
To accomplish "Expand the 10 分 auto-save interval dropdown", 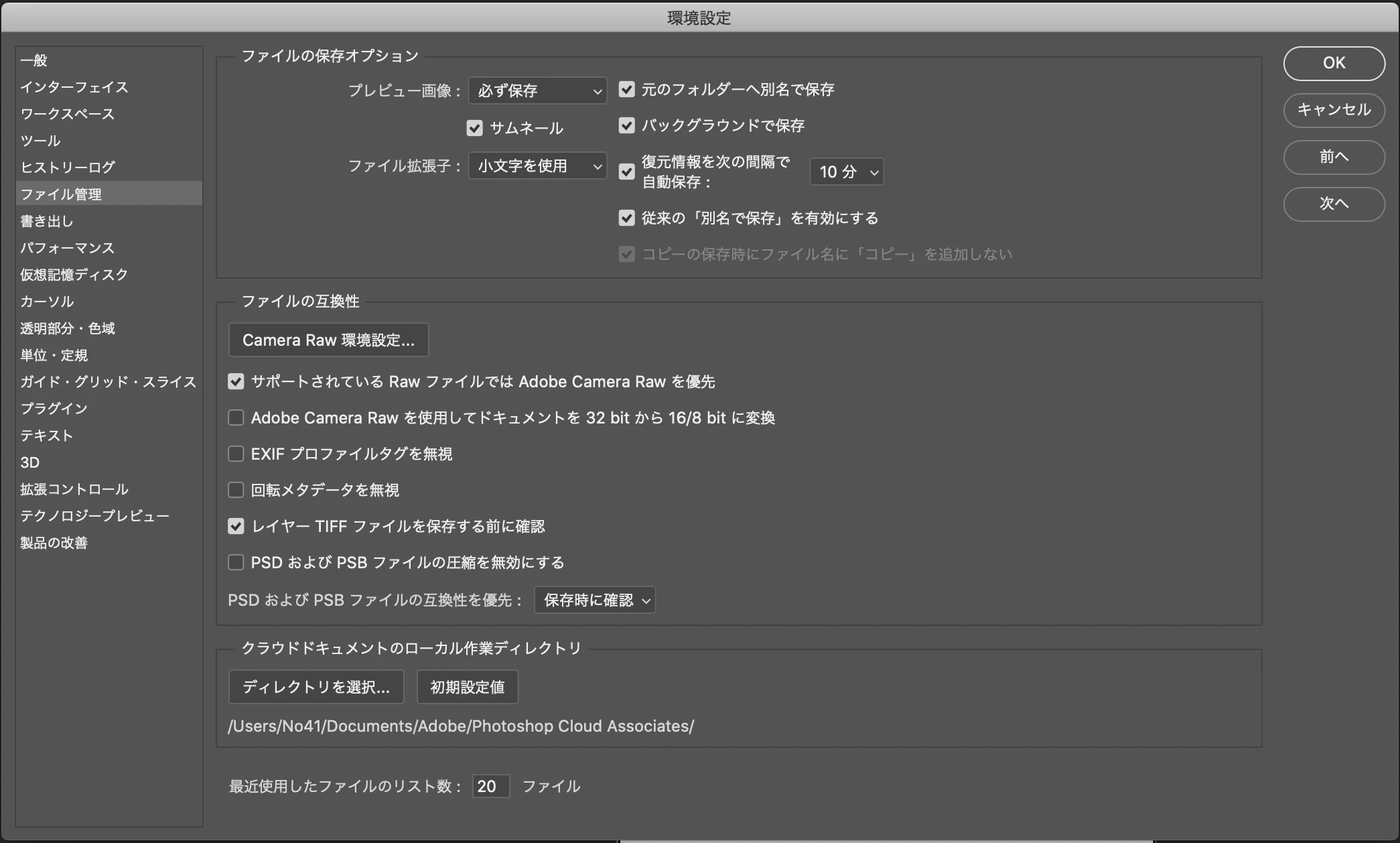I will click(847, 172).
